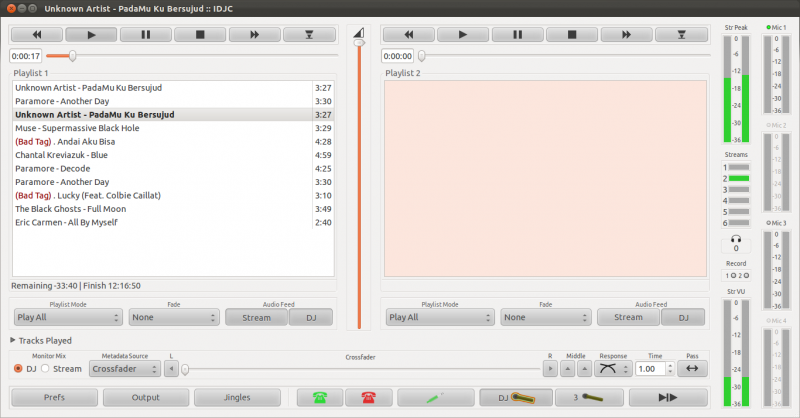Viewport: 800px width, 418px height.
Task: Expand the Tracks Played section
Action: pyautogui.click(x=14, y=341)
